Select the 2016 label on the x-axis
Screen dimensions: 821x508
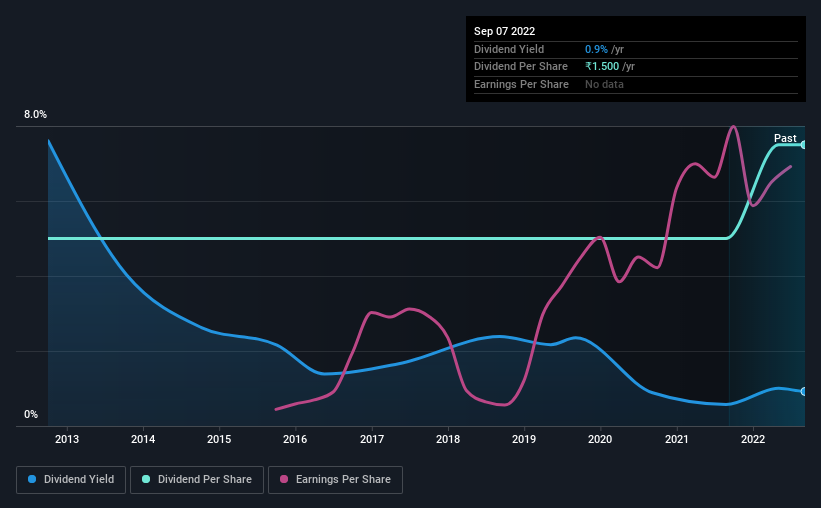coord(295,439)
